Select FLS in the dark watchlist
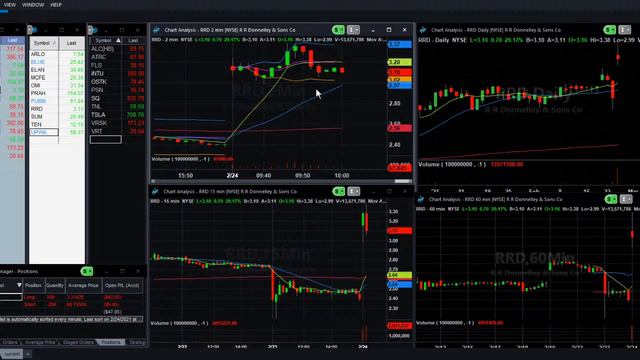Screen dimensions: 640x360 tap(96, 65)
